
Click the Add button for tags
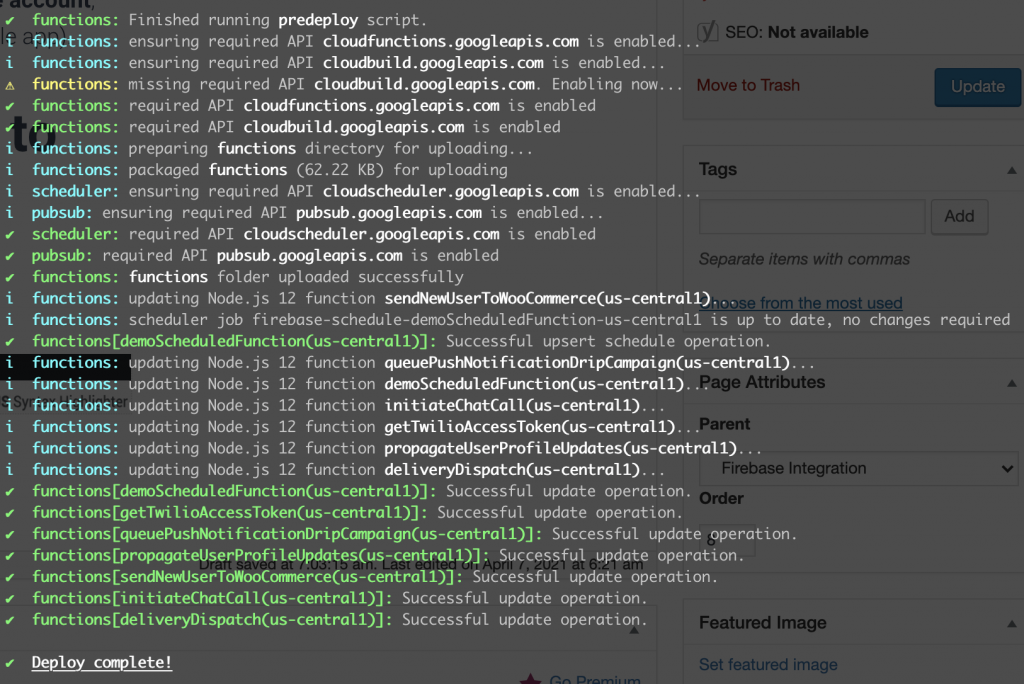[x=959, y=216]
